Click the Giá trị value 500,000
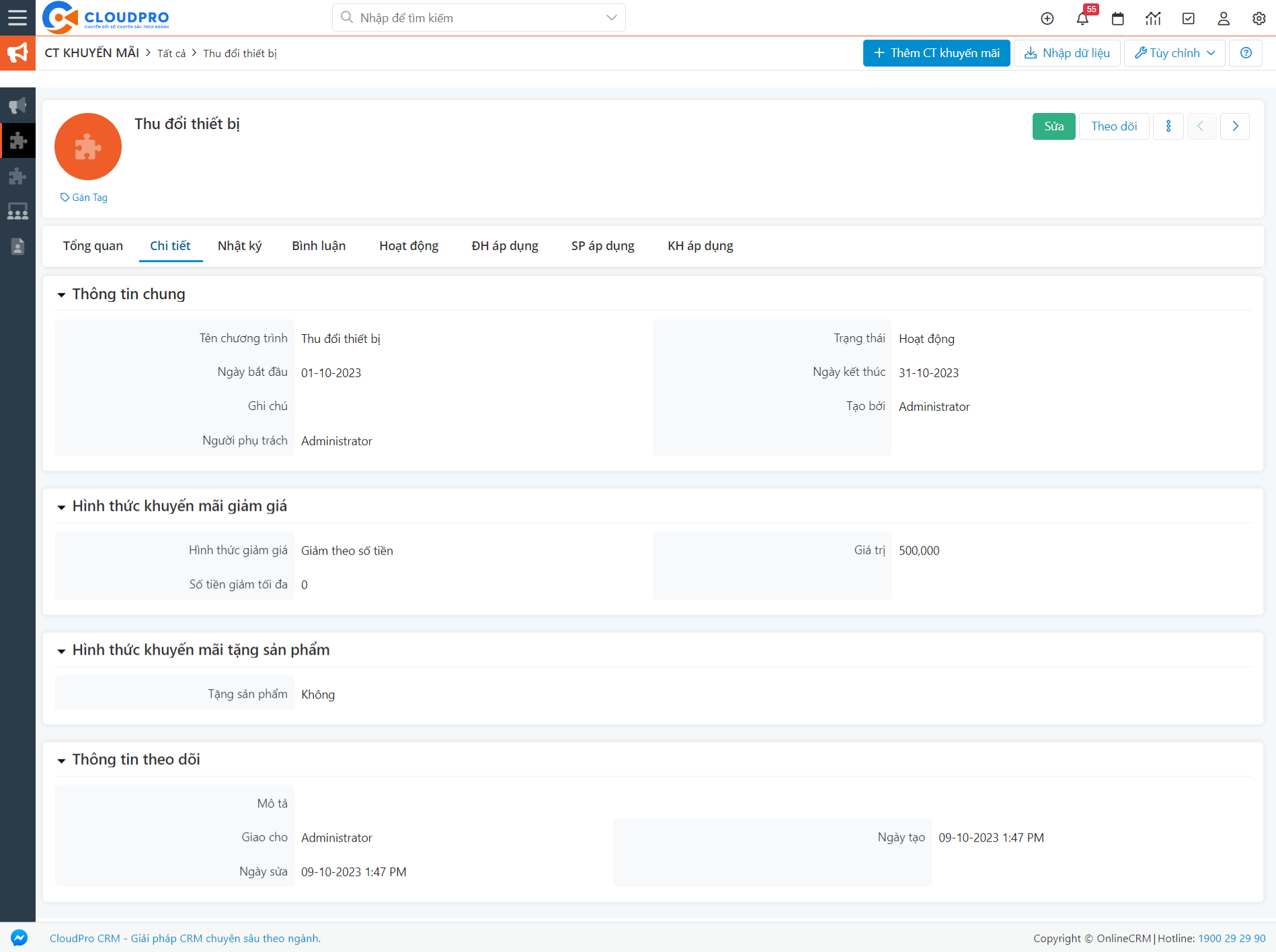The image size is (1276, 952). pyautogui.click(x=919, y=551)
